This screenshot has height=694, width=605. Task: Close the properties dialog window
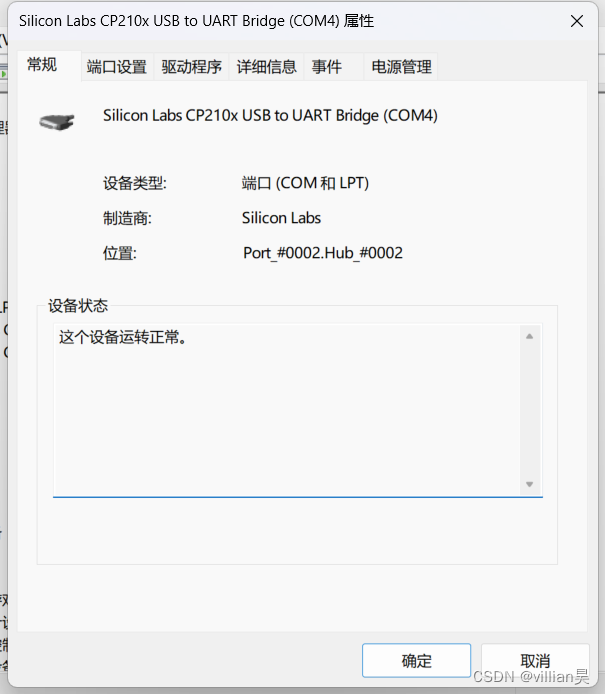point(577,21)
